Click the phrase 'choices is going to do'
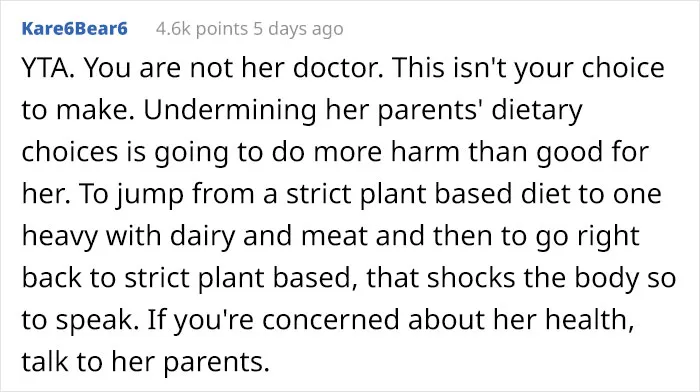 (x=163, y=152)
